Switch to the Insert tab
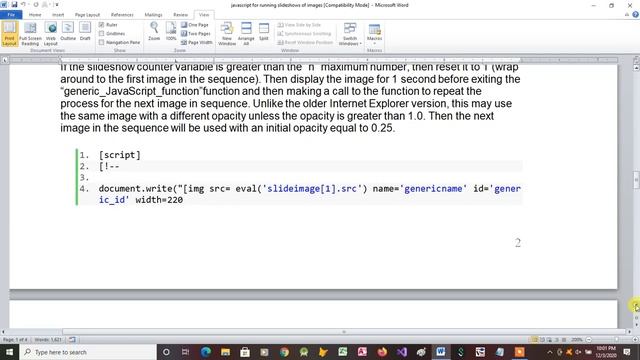 [58, 15]
